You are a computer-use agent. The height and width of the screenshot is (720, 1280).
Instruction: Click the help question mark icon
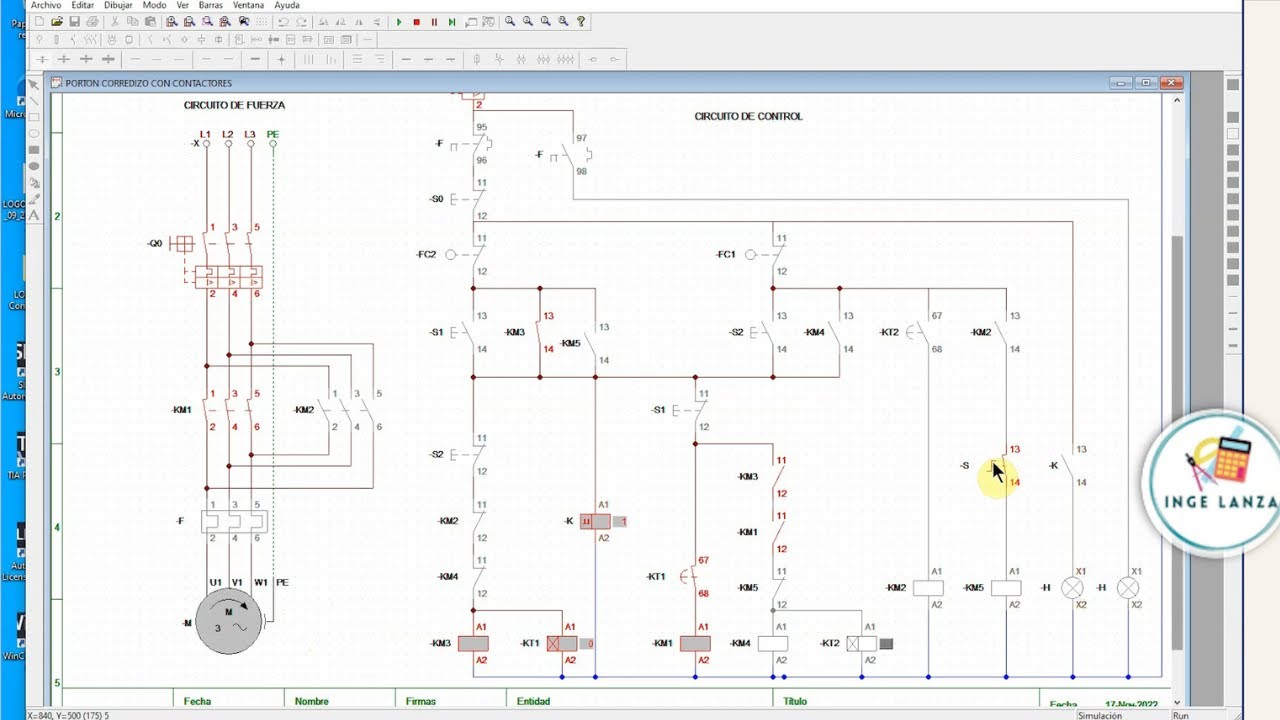point(581,21)
